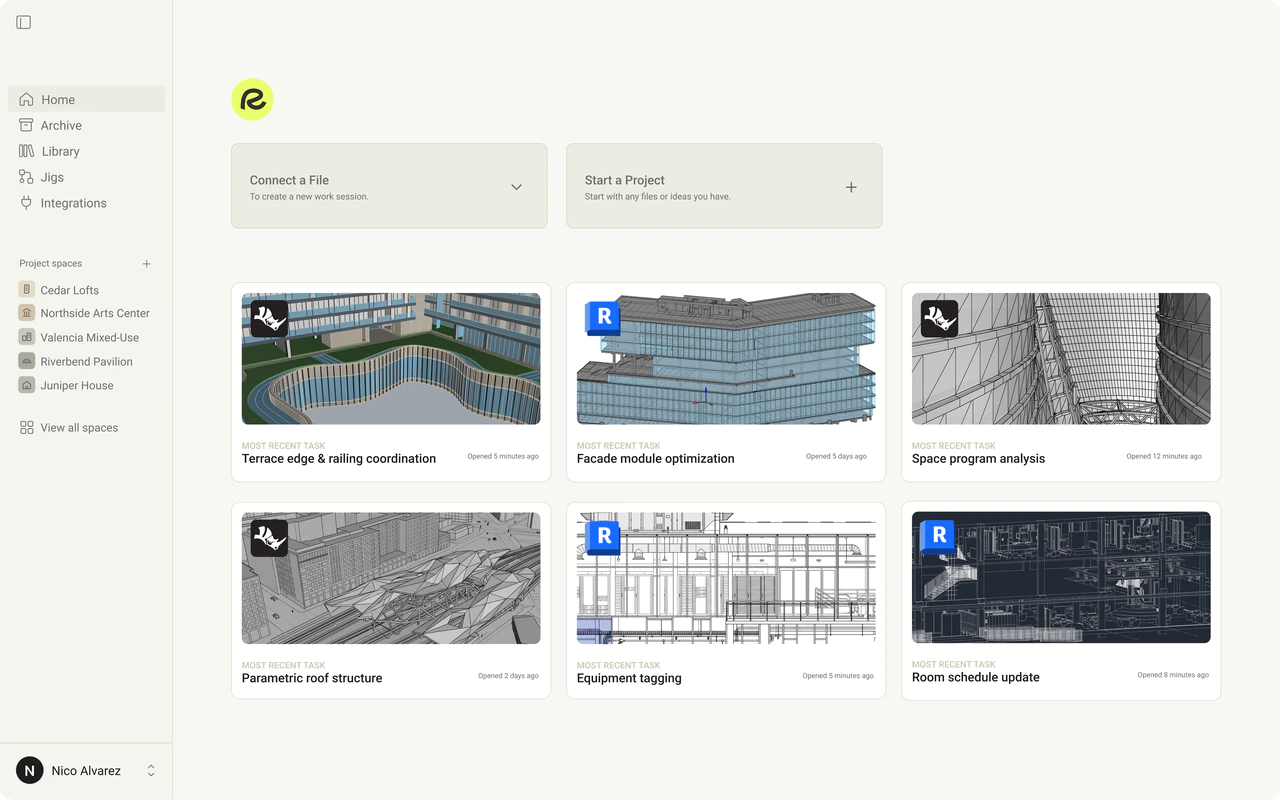Click the Integrations plug icon
Viewport: 1280px width, 800px height.
(26, 203)
